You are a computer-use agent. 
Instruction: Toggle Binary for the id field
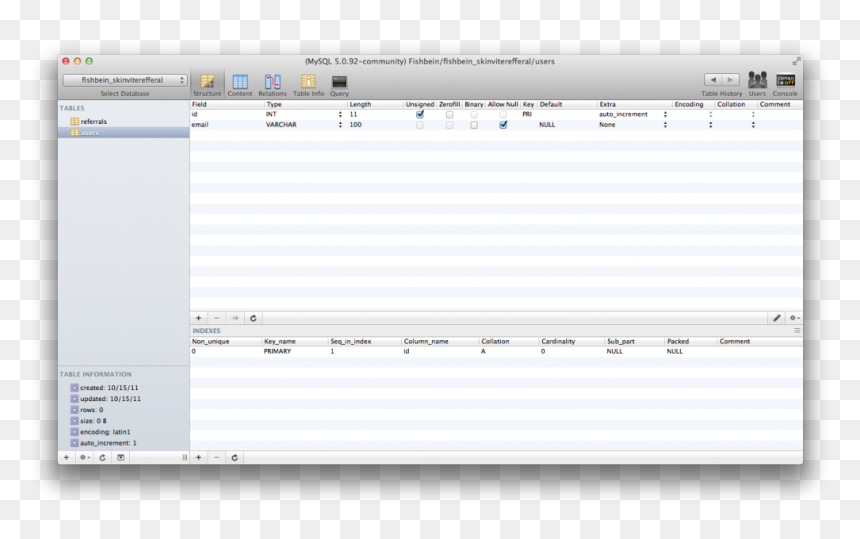474,115
